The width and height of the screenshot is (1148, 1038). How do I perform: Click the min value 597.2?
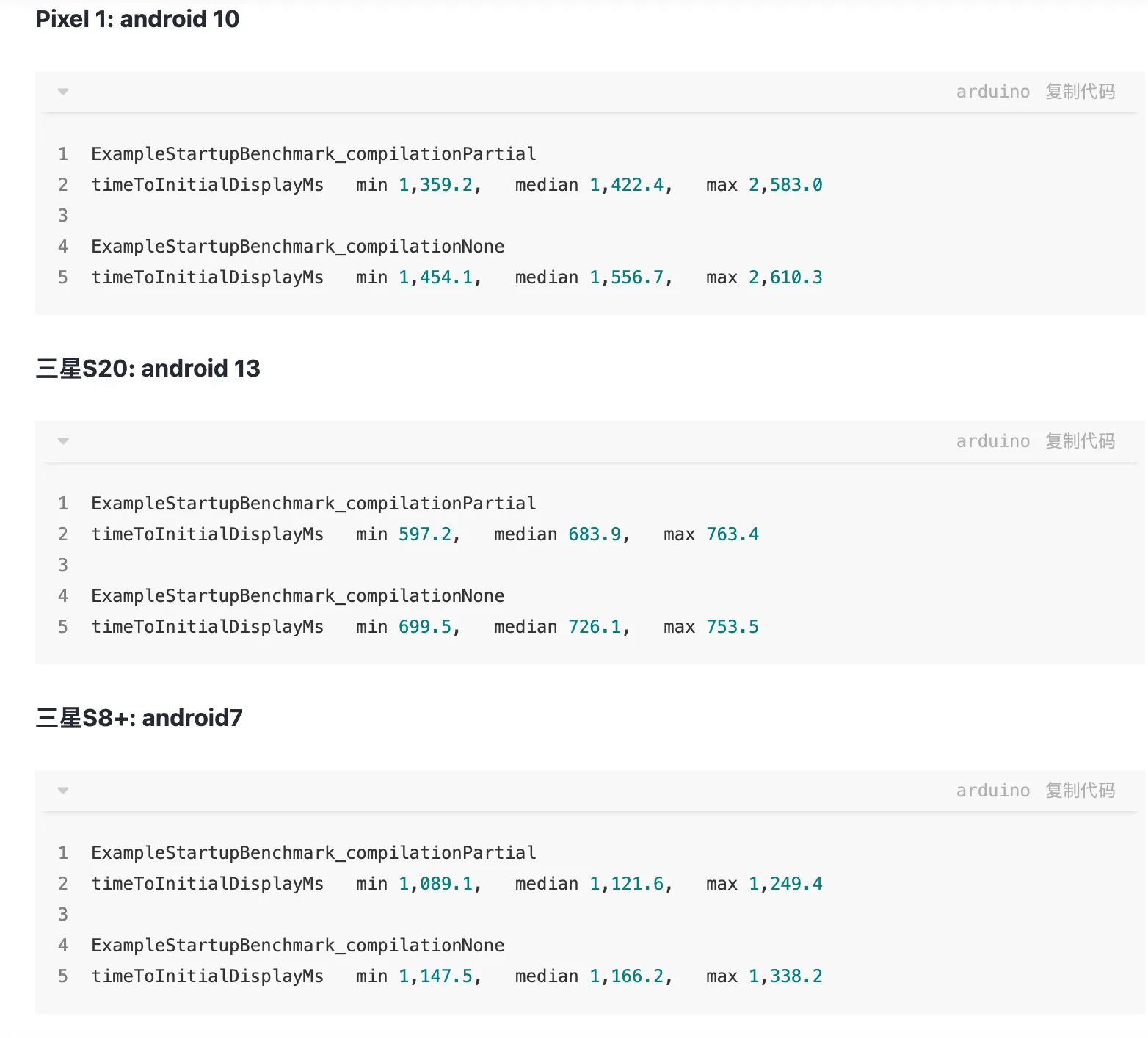(x=425, y=534)
